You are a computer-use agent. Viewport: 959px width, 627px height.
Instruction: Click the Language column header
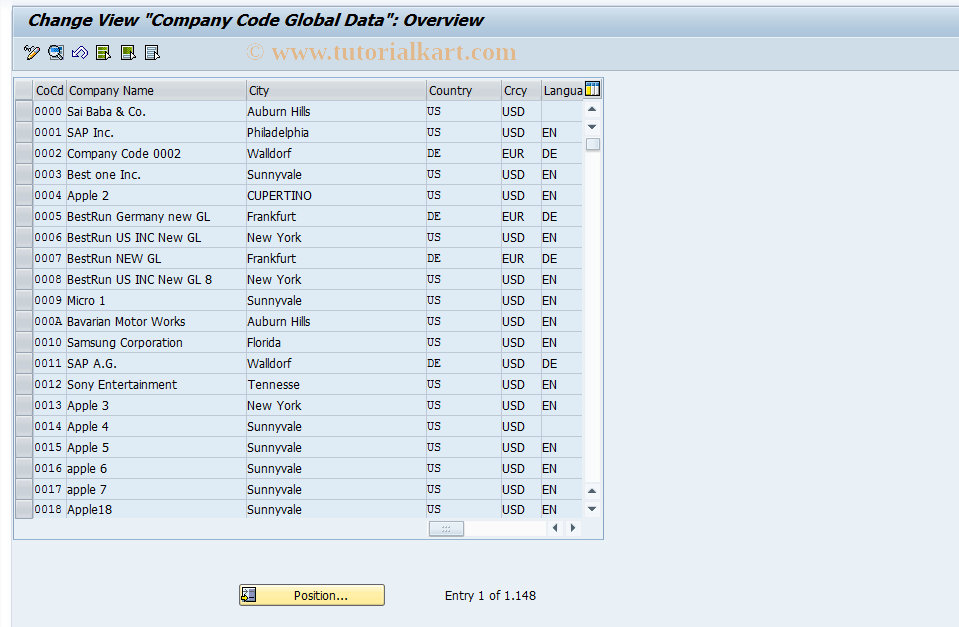point(563,91)
